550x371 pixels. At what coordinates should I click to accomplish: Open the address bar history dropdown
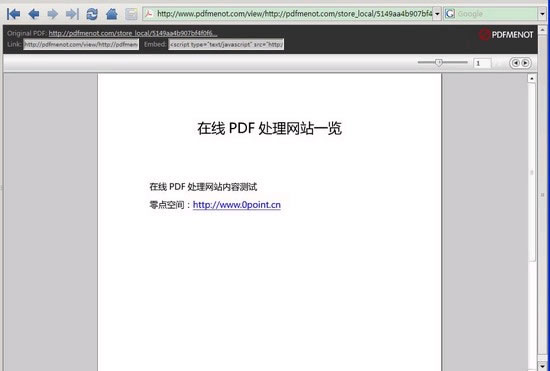tap(437, 14)
